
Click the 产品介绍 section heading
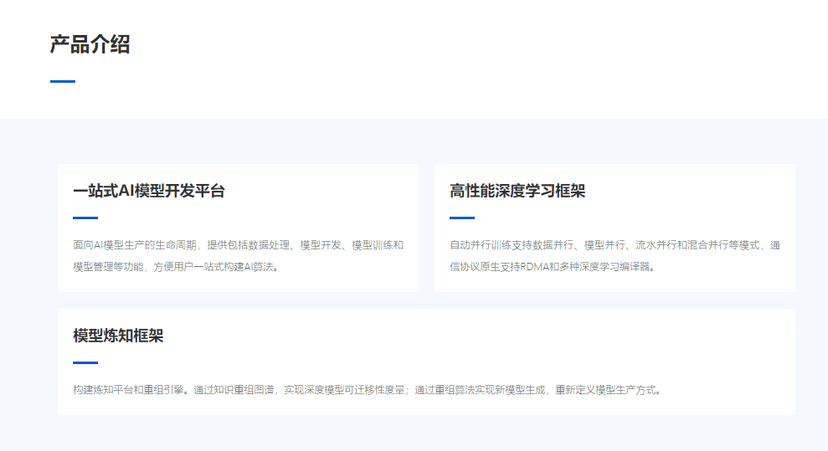pos(90,44)
